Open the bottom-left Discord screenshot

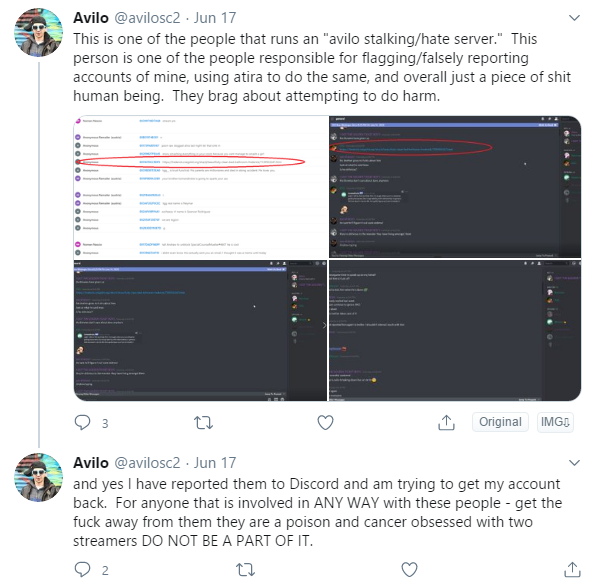point(200,330)
